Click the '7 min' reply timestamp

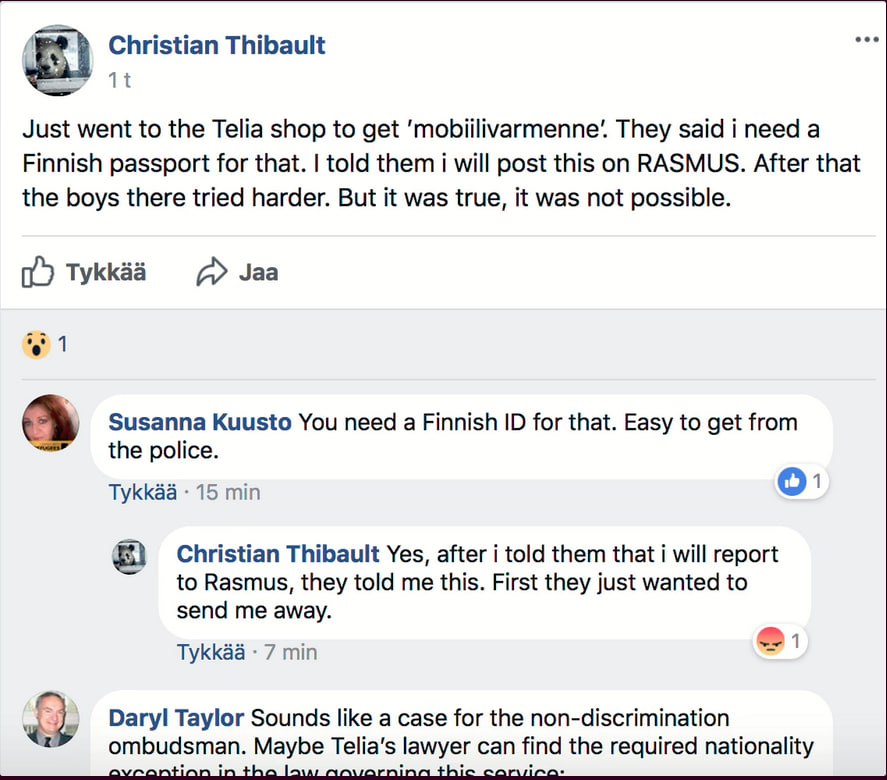pyautogui.click(x=290, y=652)
